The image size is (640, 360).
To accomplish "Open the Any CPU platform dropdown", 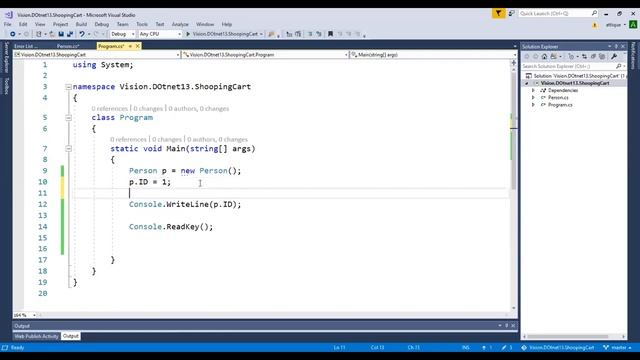I will pos(179,34).
